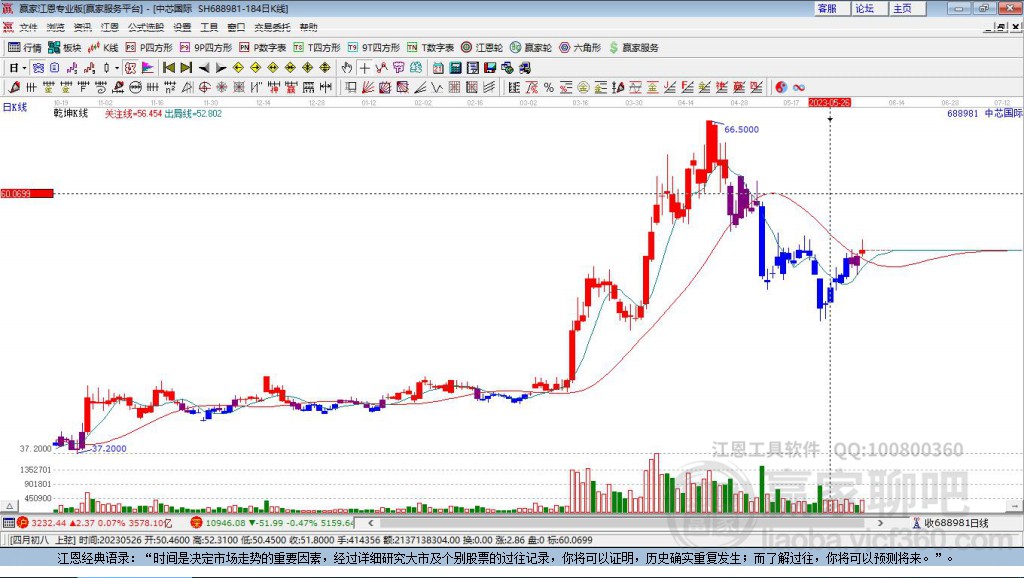Open the T数字表 tool
1024x578 pixels.
click(x=430, y=48)
